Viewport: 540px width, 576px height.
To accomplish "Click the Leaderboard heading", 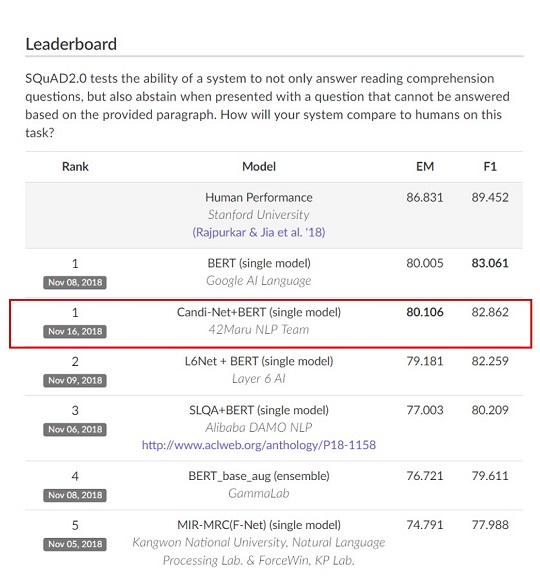I will (71, 44).
